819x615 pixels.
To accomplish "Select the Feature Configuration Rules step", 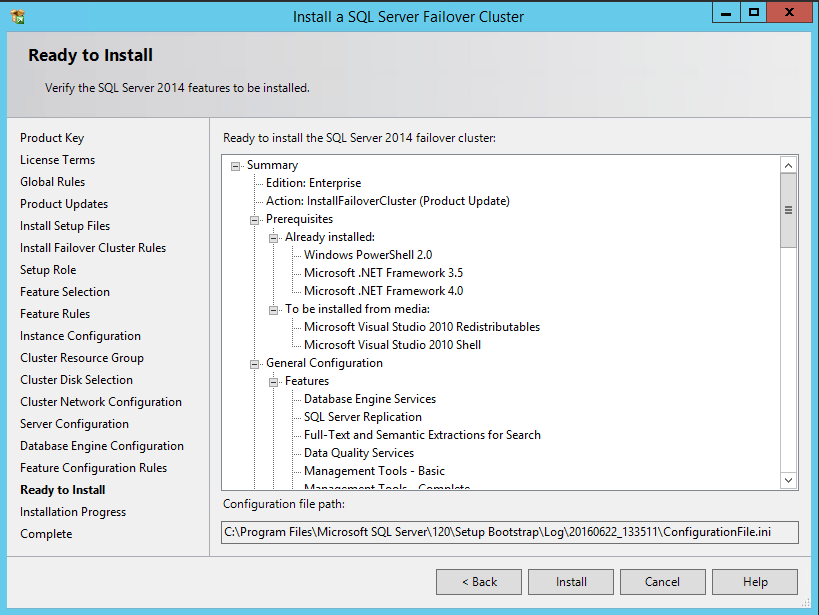I will point(93,468).
